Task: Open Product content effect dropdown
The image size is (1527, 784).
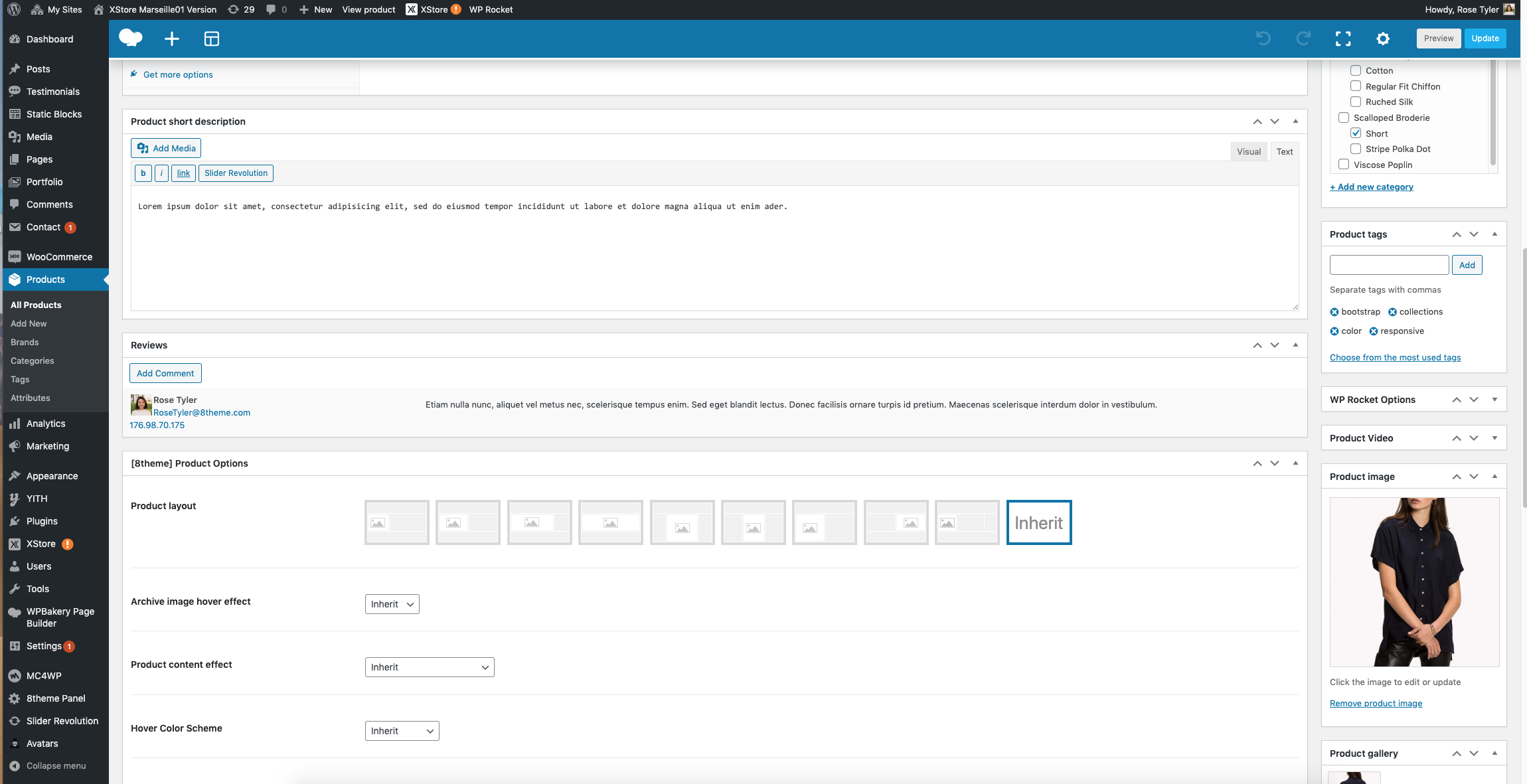Action: point(430,667)
